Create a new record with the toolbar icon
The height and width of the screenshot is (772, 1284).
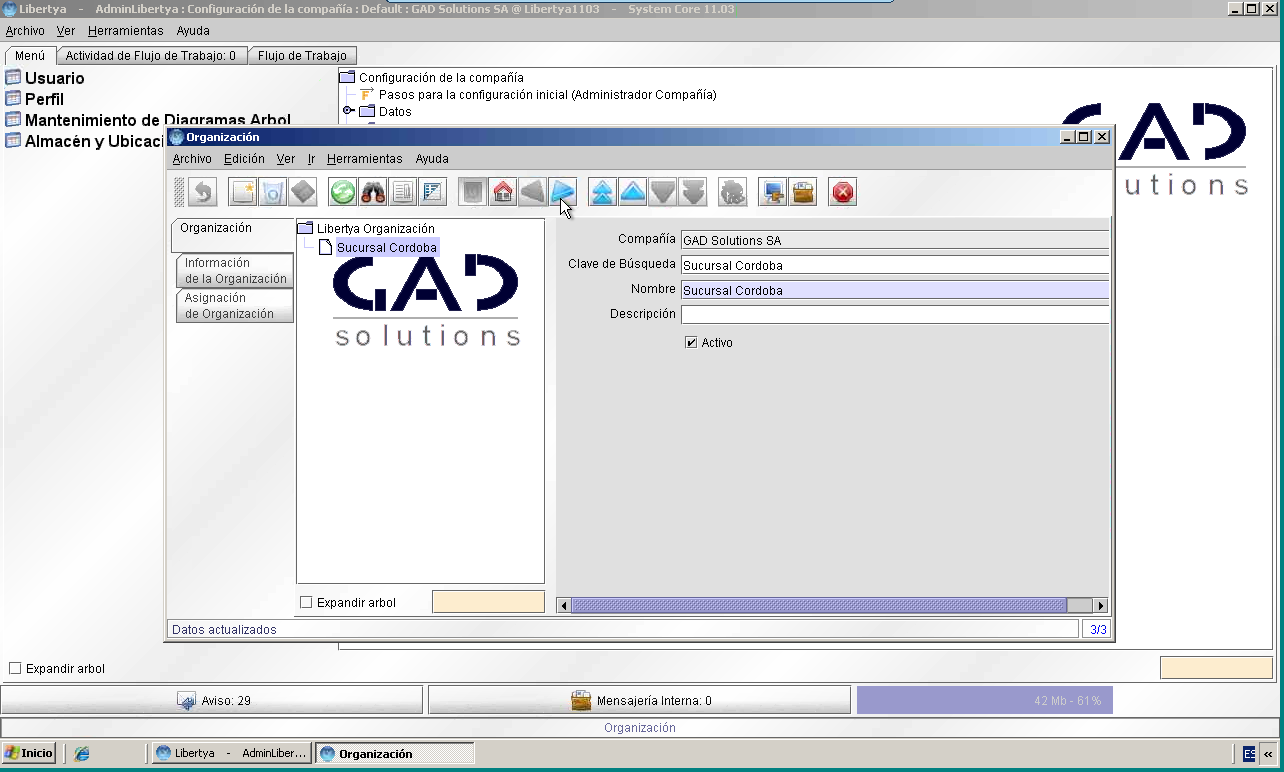tap(243, 192)
